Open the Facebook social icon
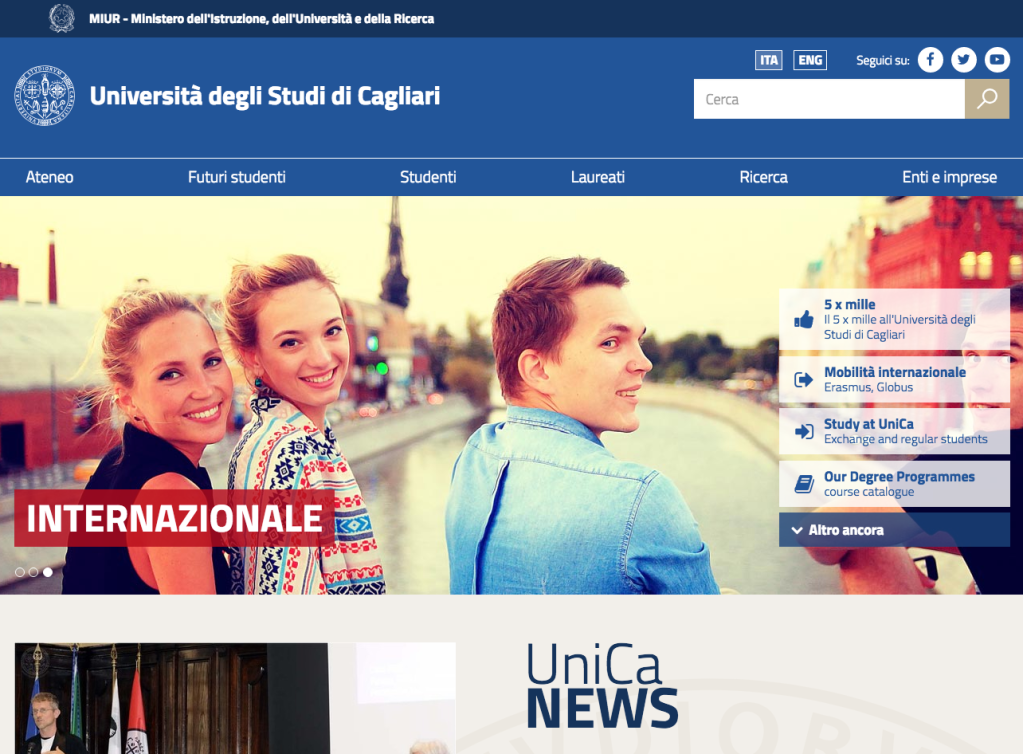This screenshot has height=754, width=1023. tap(930, 60)
